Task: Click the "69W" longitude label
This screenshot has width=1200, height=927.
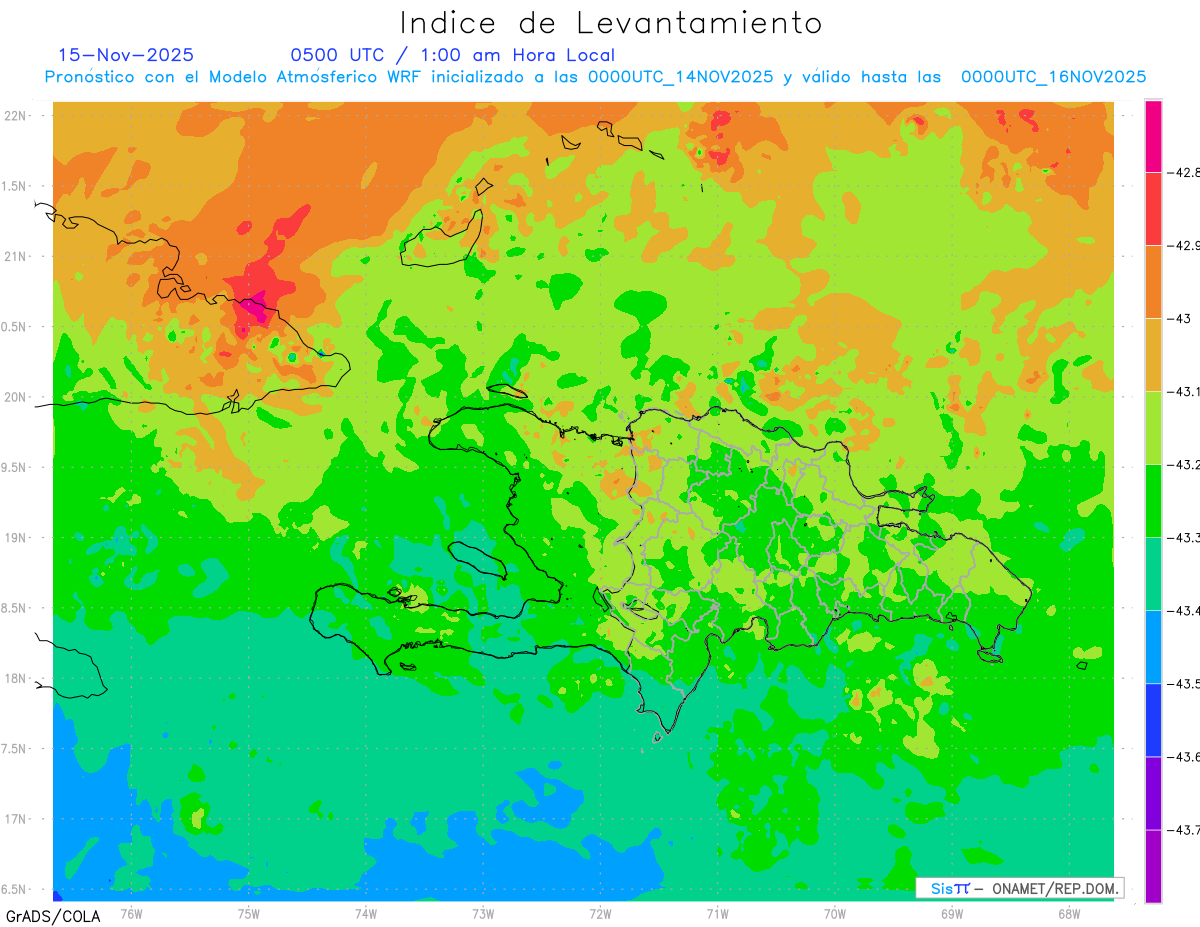Action: [x=952, y=913]
